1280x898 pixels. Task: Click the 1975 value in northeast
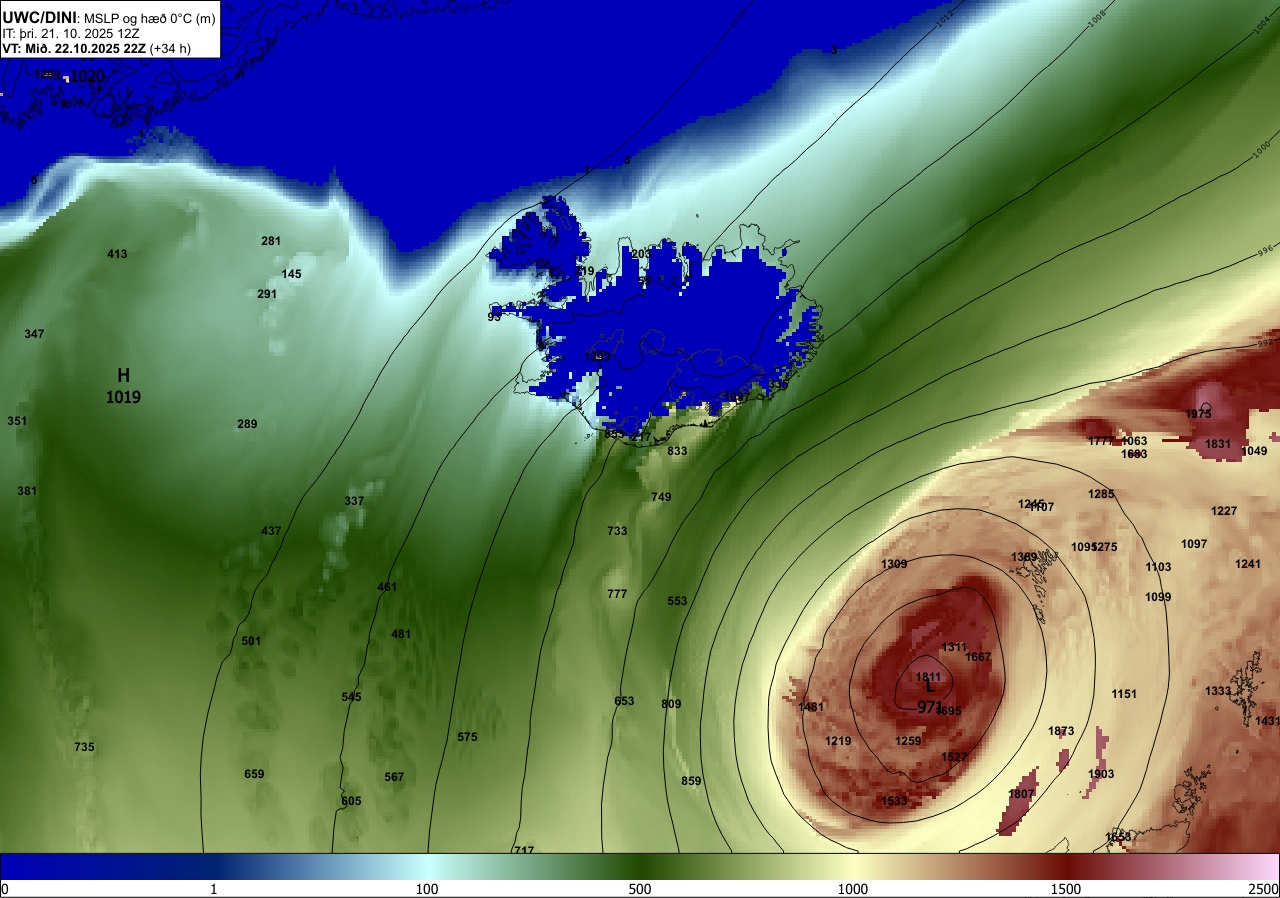click(1198, 414)
